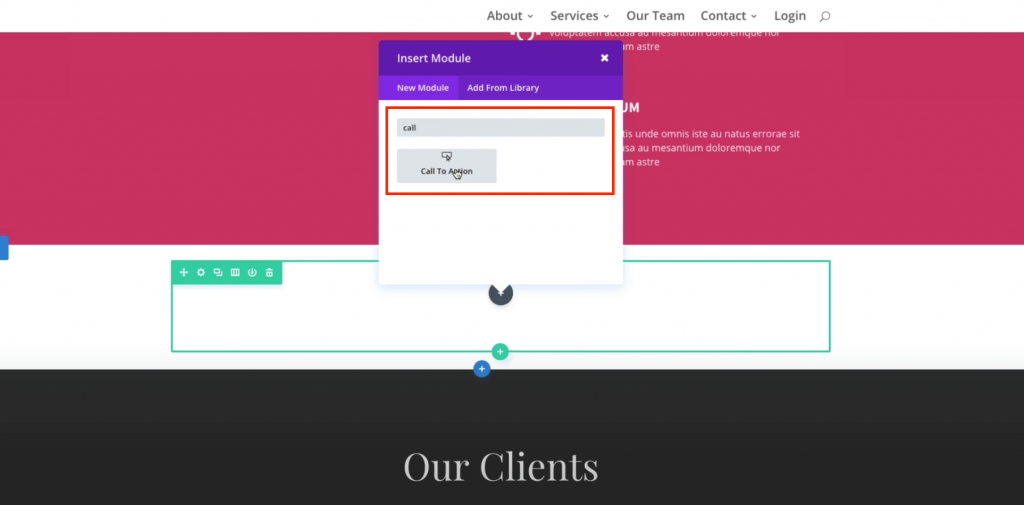Screen dimensions: 1024x505
Task: Click the Our Clients heading
Action: click(x=501, y=466)
